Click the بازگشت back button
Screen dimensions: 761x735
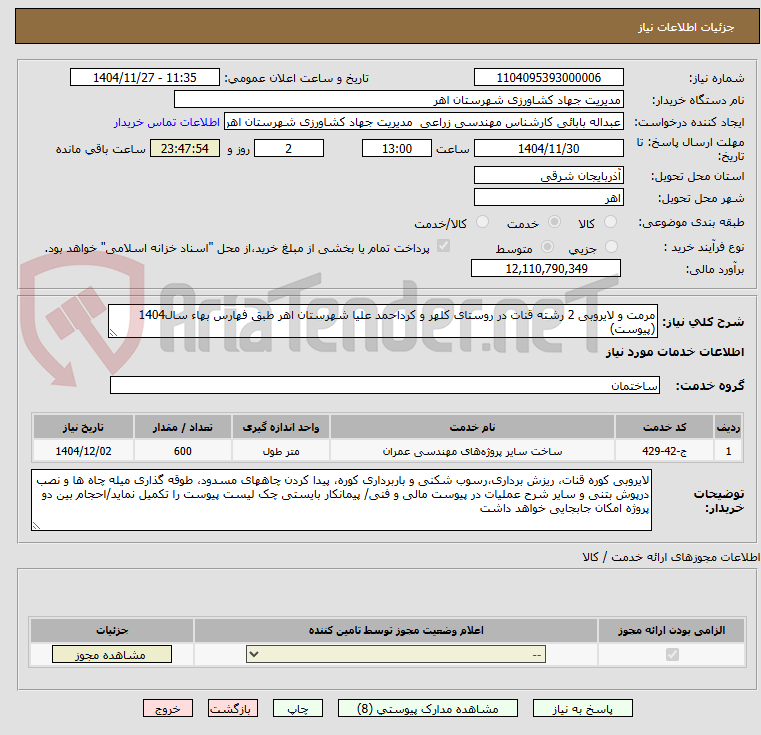click(x=232, y=708)
